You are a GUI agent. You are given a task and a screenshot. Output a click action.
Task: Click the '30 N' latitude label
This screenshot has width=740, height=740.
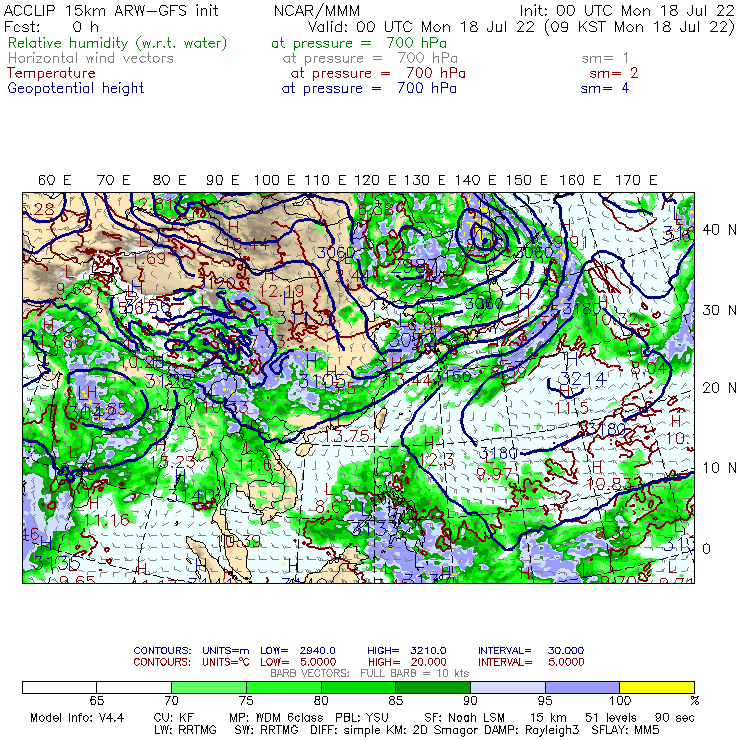[719, 311]
